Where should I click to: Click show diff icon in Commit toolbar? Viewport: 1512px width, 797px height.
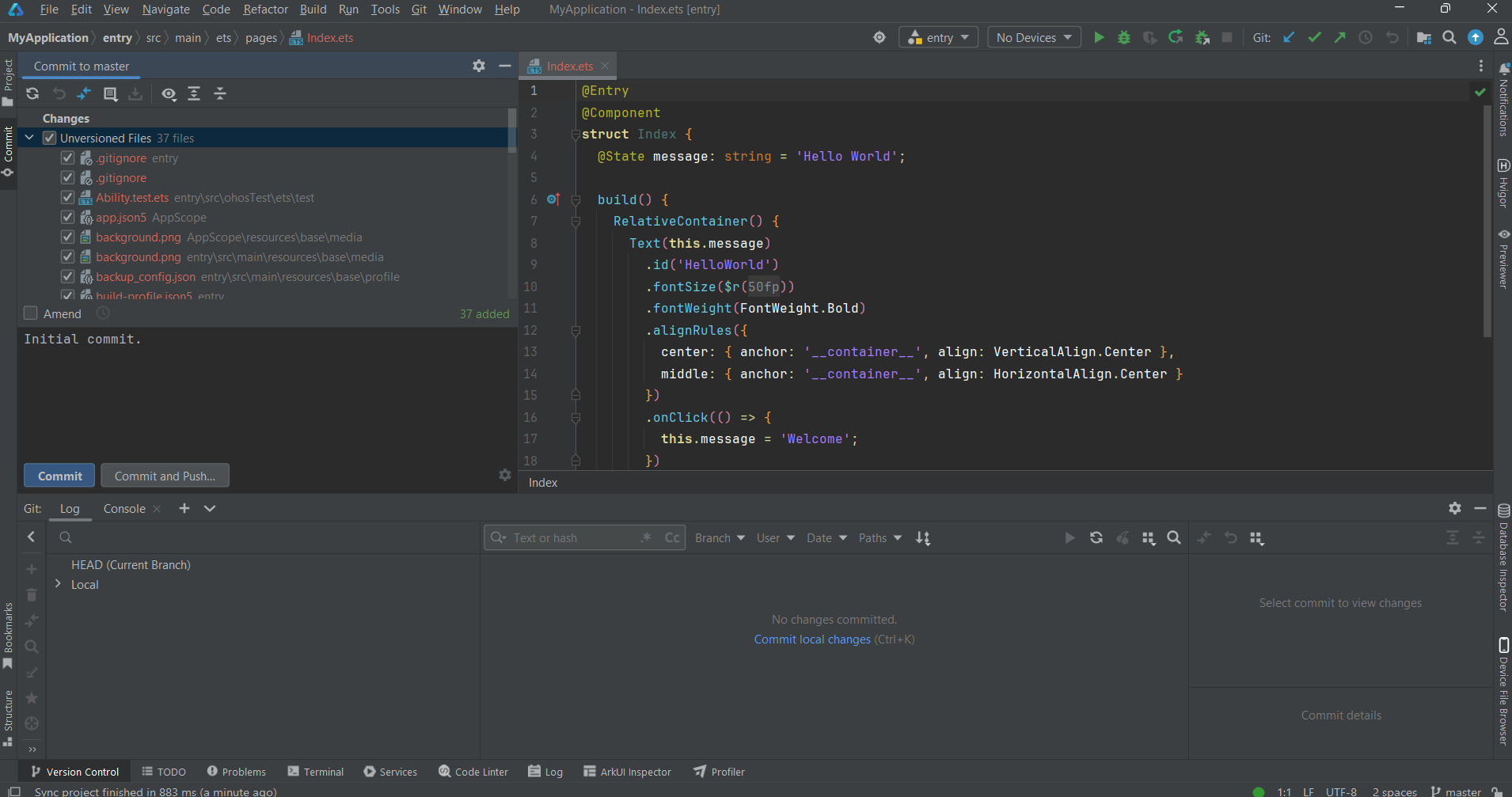coord(84,93)
